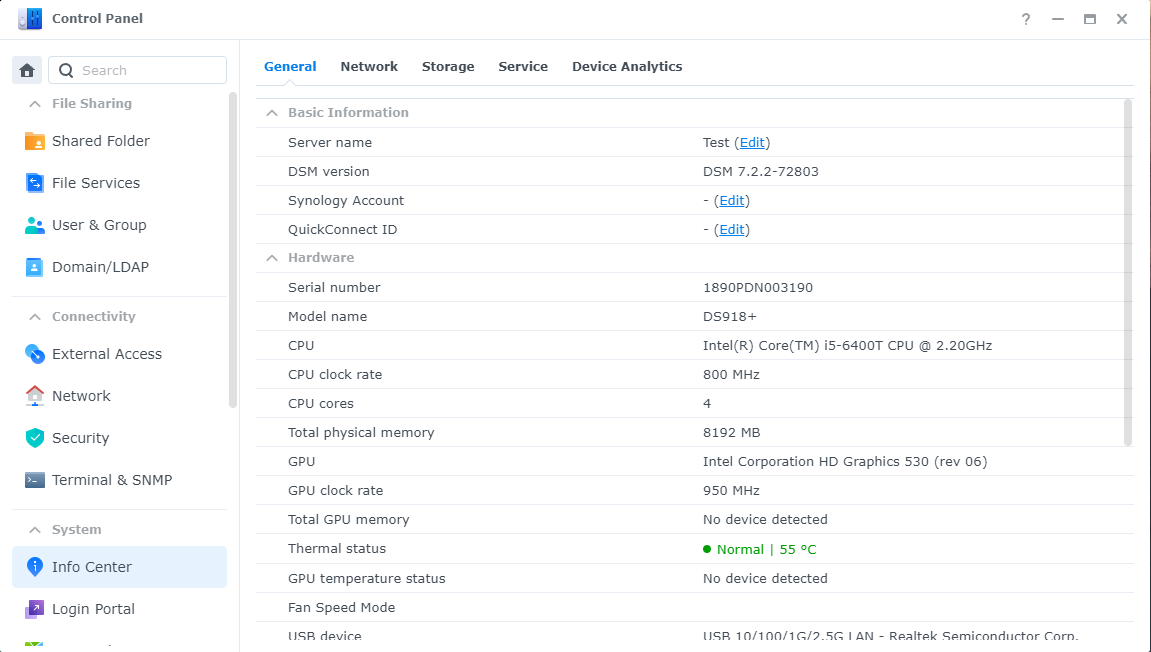Click the model name DS918+
Image resolution: width=1151 pixels, height=652 pixels.
point(730,316)
